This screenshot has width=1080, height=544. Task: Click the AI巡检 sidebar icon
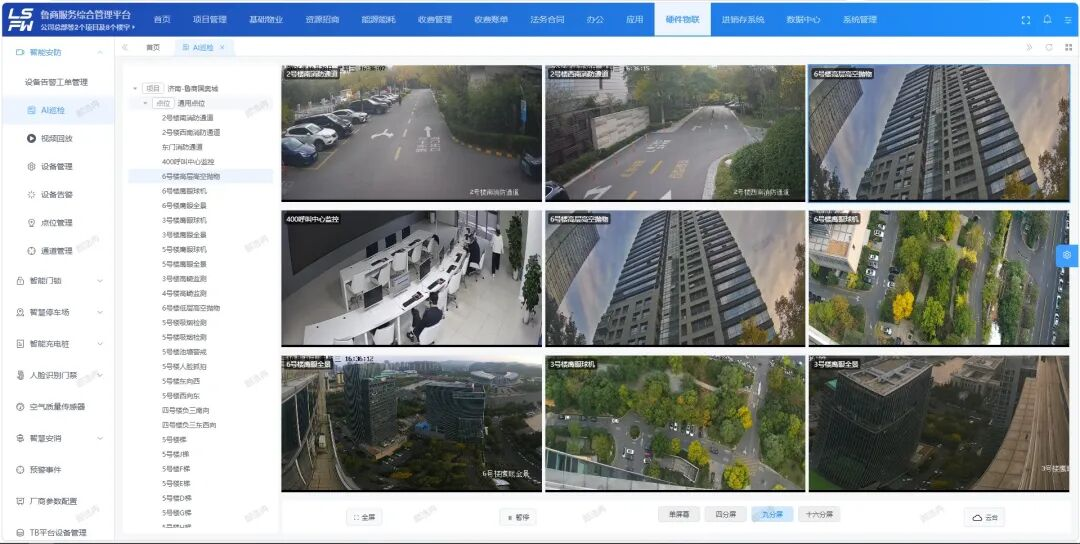pyautogui.click(x=31, y=110)
